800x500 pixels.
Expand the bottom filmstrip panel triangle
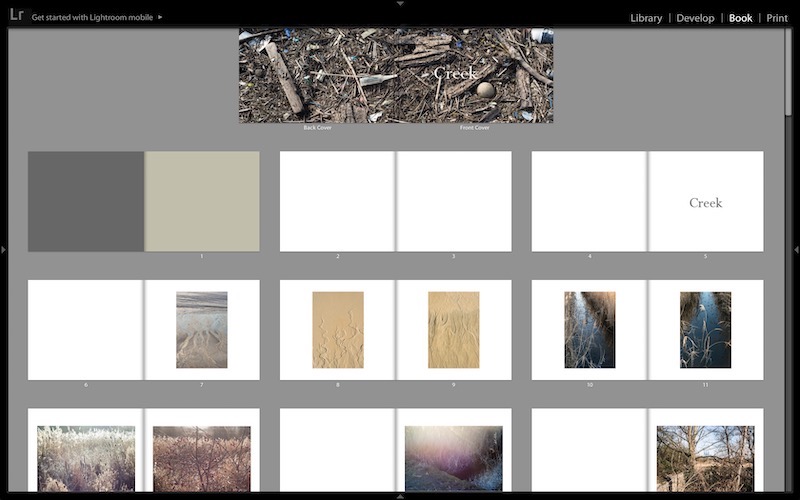tap(400, 496)
